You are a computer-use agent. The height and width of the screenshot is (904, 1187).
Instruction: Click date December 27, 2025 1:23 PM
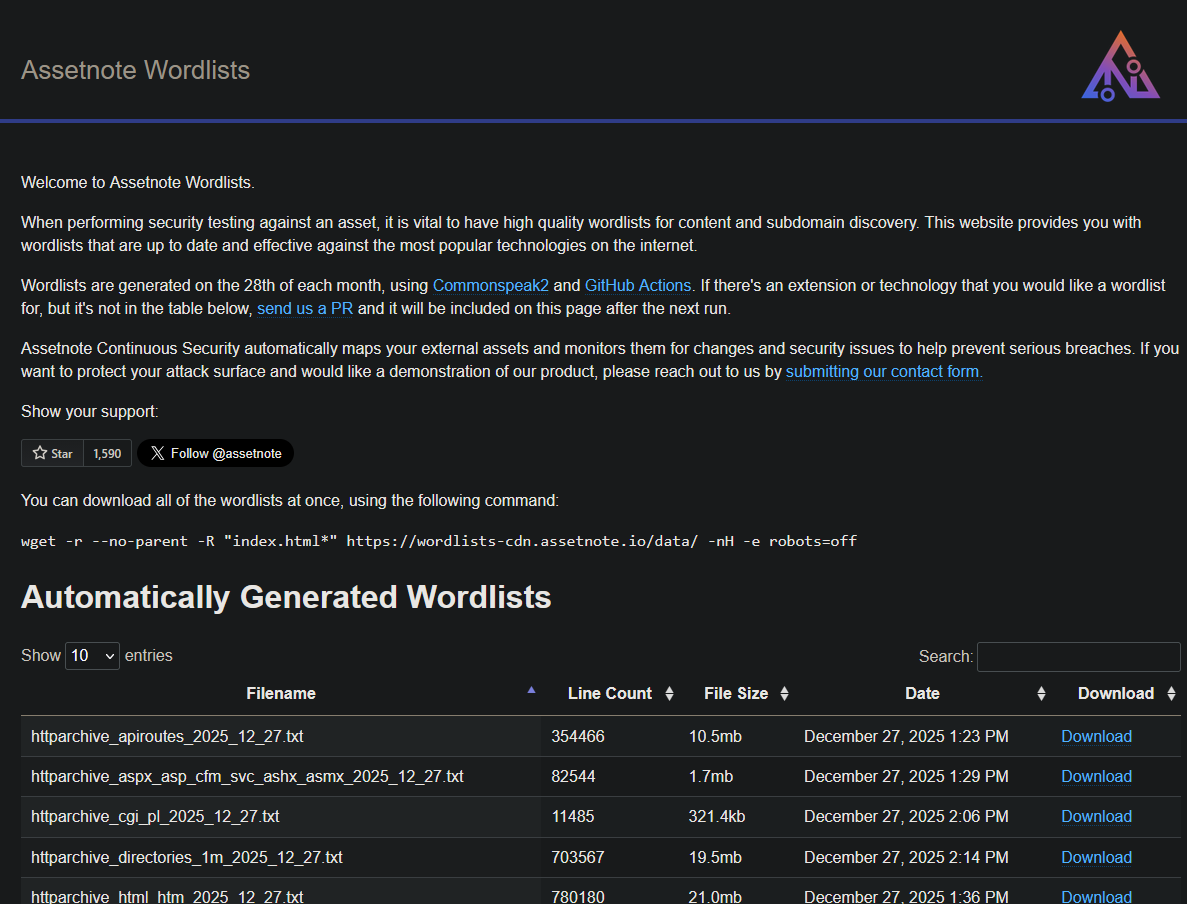point(906,737)
